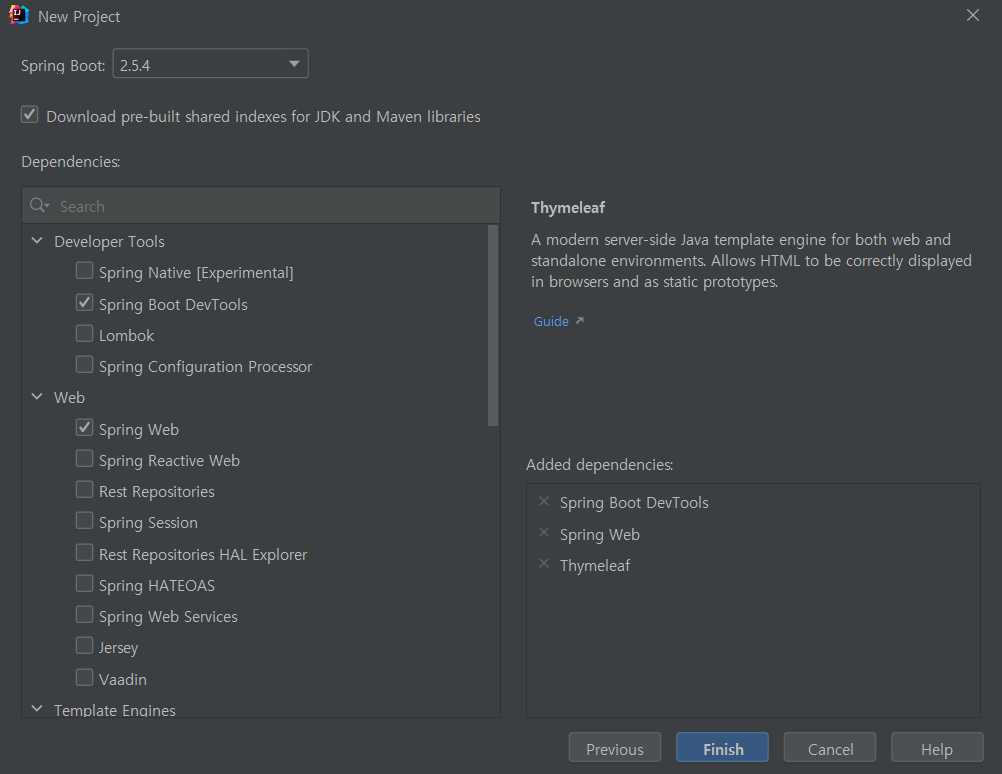Click the Thymeleaf description heading
The height and width of the screenshot is (774, 1002).
coord(567,208)
